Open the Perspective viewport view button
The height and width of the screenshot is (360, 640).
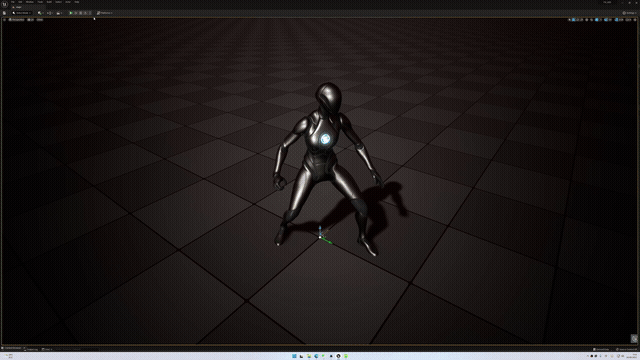[x=16, y=20]
